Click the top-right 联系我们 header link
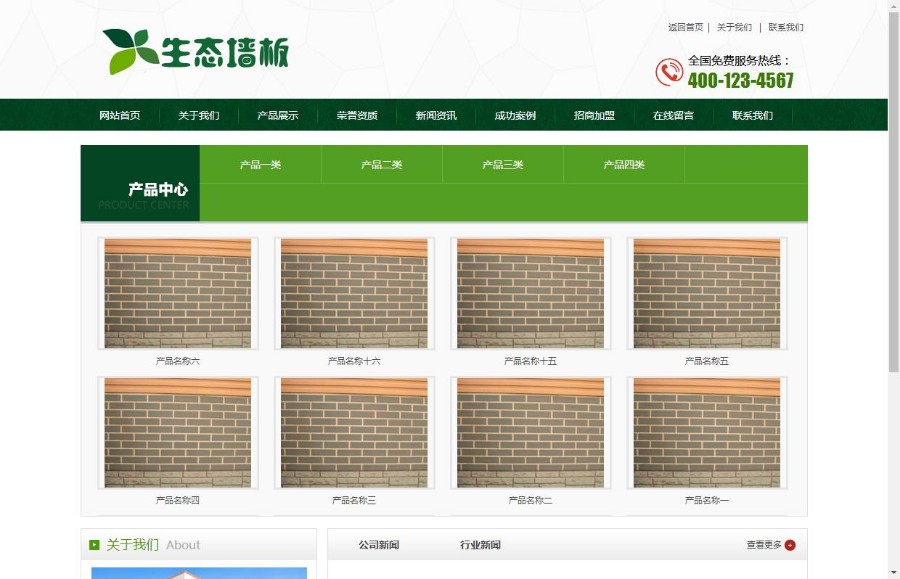Image resolution: width=900 pixels, height=579 pixels. click(786, 27)
